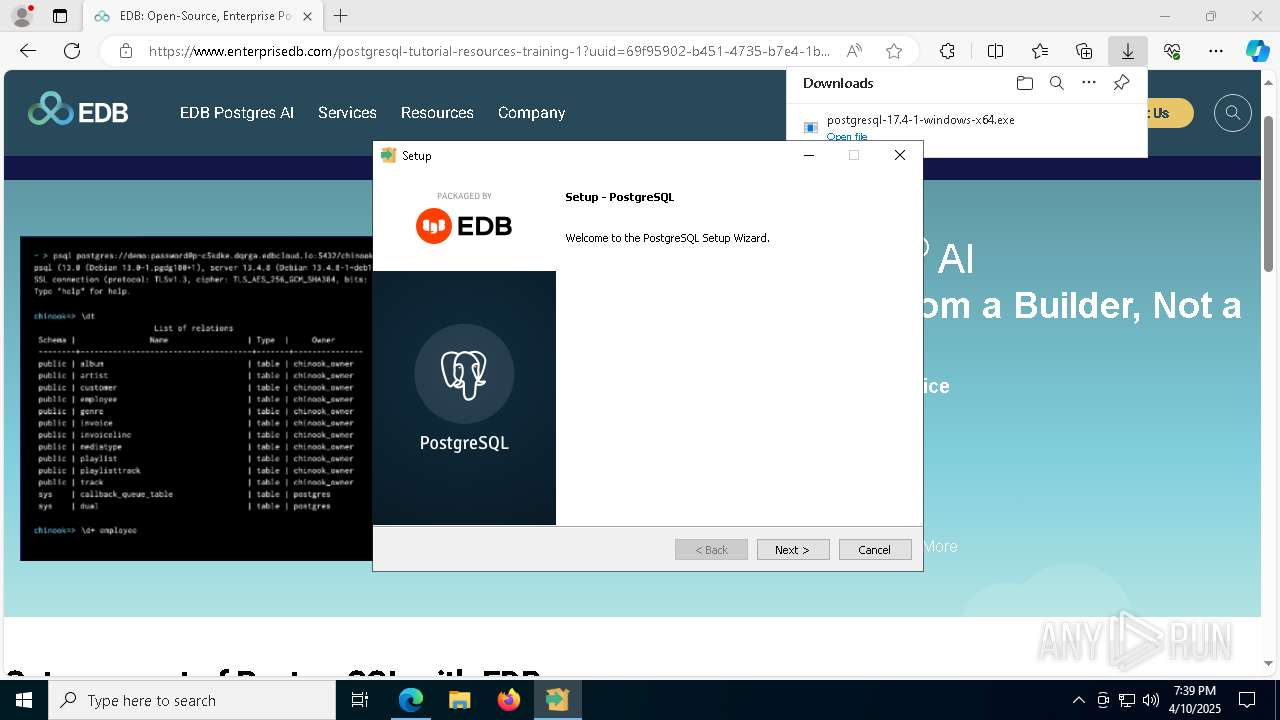Open Task View in taskbar
Screen dimensions: 1280x720
pyautogui.click(x=360, y=700)
